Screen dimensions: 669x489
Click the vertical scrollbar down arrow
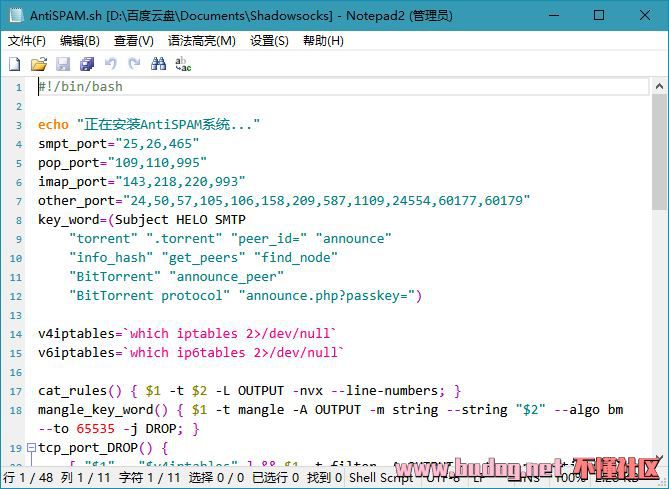pyautogui.click(x=659, y=458)
